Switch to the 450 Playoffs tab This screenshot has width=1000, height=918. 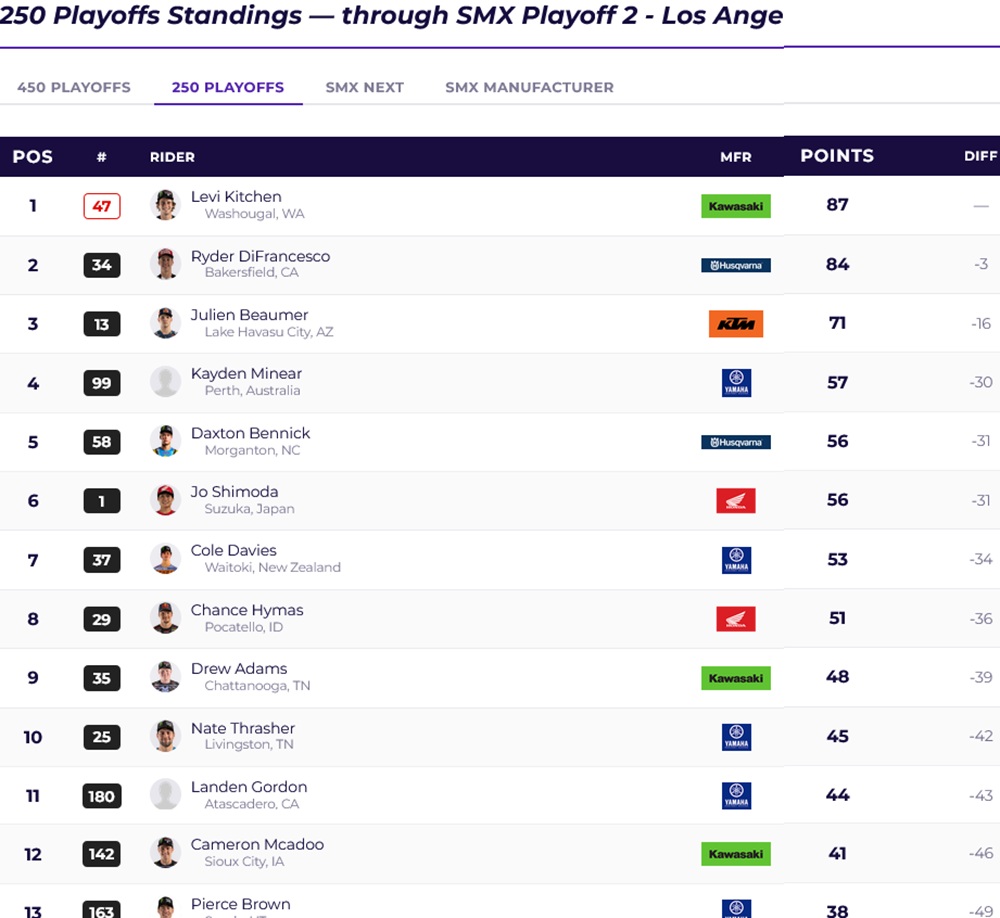(74, 87)
